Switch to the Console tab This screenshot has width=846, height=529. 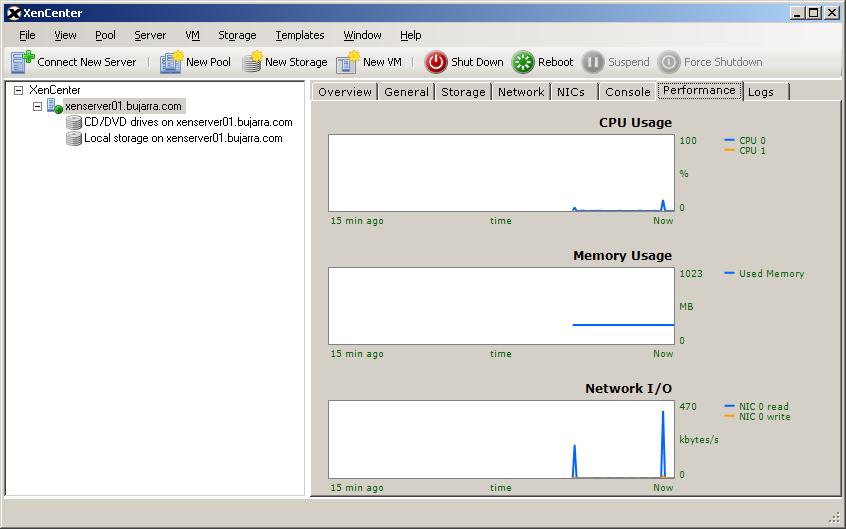point(627,92)
